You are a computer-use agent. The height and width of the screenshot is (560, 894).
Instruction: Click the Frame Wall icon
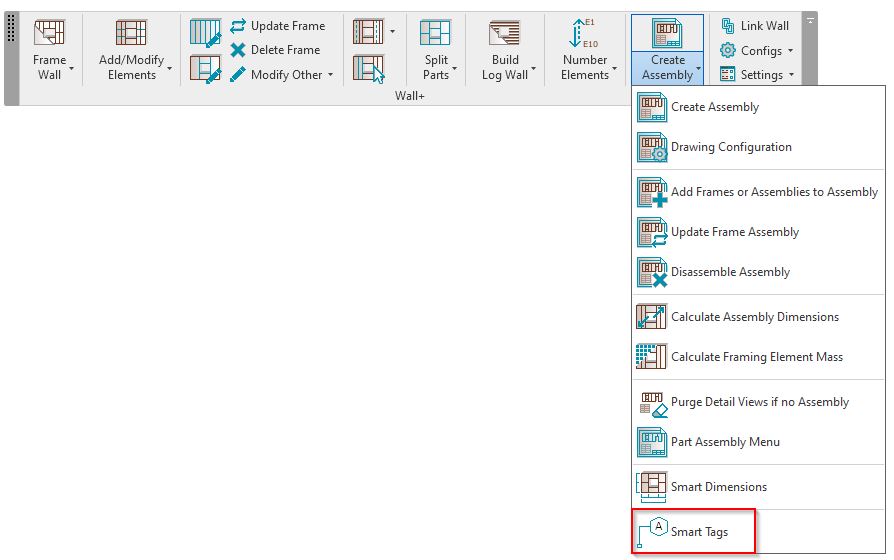coord(49,33)
